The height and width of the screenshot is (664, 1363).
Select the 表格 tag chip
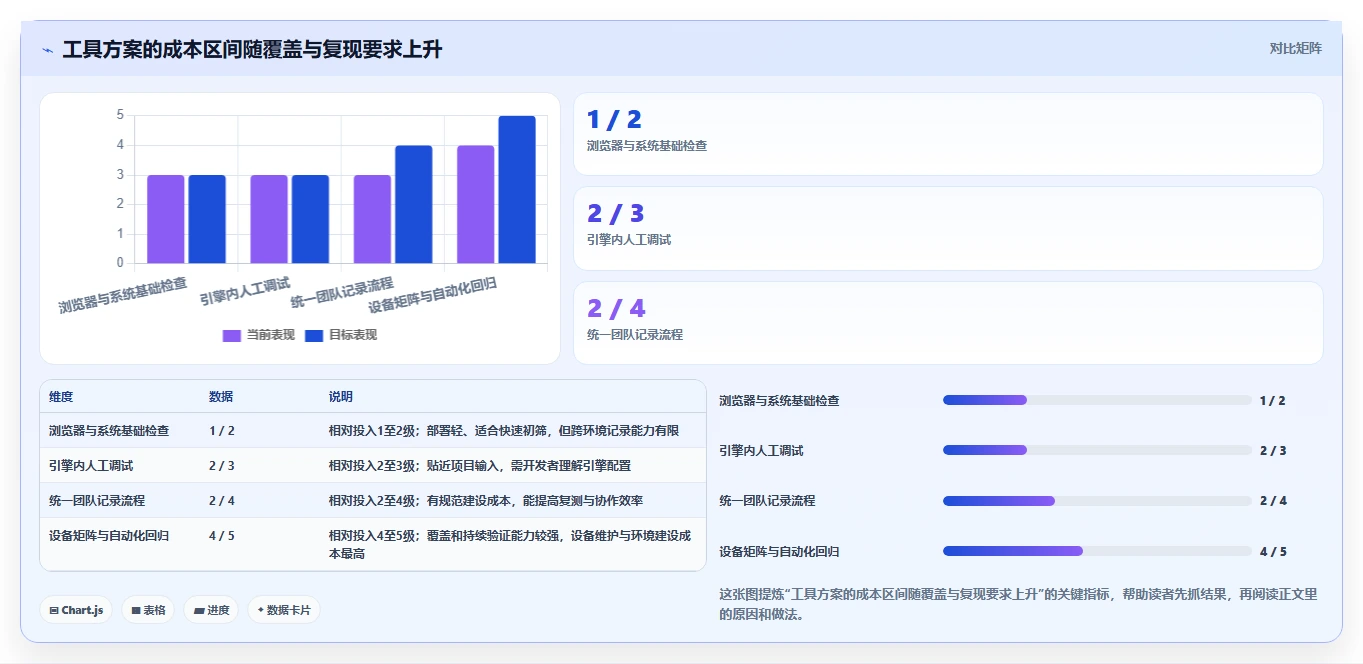click(148, 610)
